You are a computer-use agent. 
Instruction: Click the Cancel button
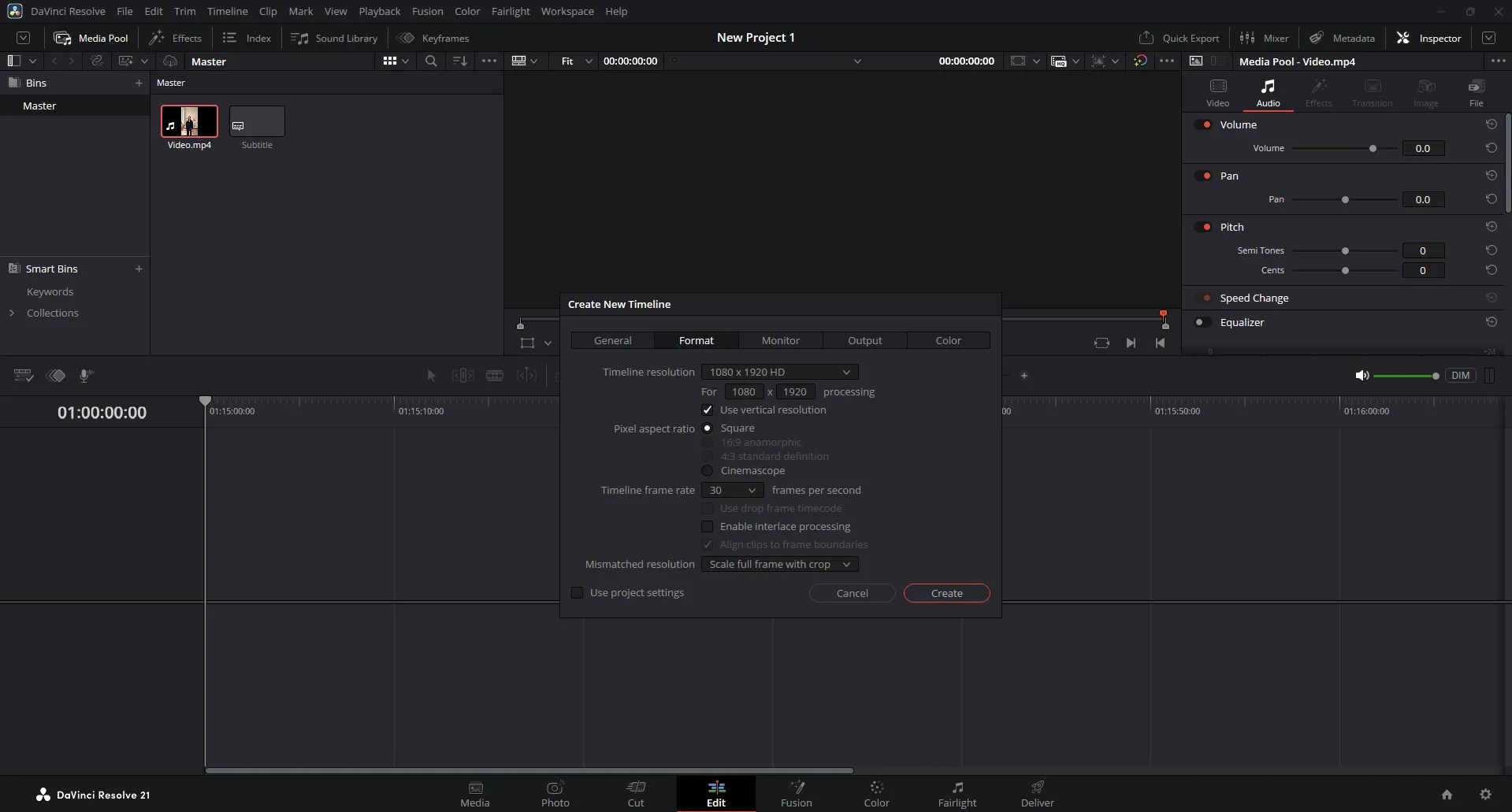point(853,593)
